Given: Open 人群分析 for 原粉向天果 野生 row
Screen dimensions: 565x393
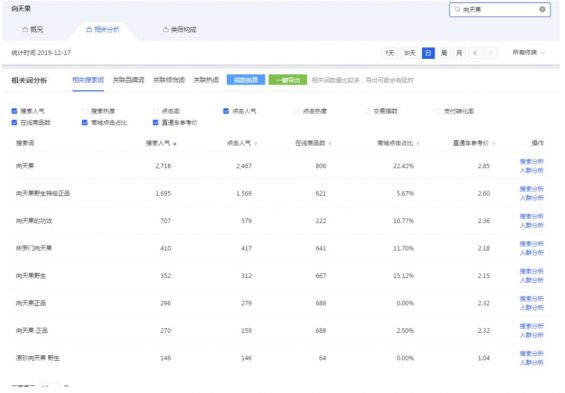Looking at the screenshot, I should click(531, 362).
